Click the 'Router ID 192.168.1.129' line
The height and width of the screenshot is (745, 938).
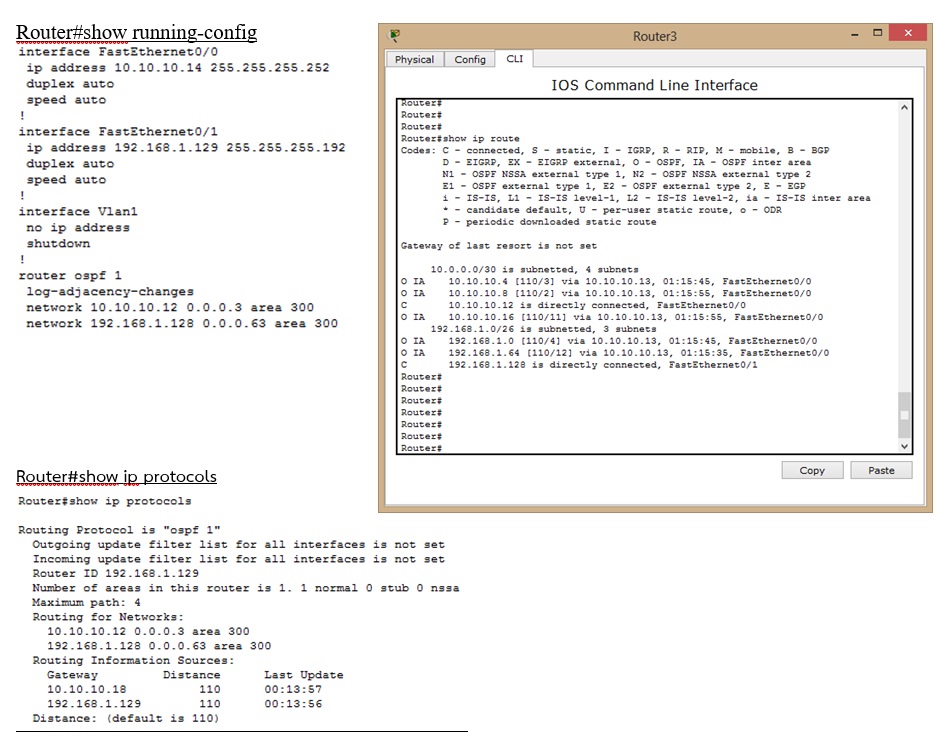click(115, 573)
